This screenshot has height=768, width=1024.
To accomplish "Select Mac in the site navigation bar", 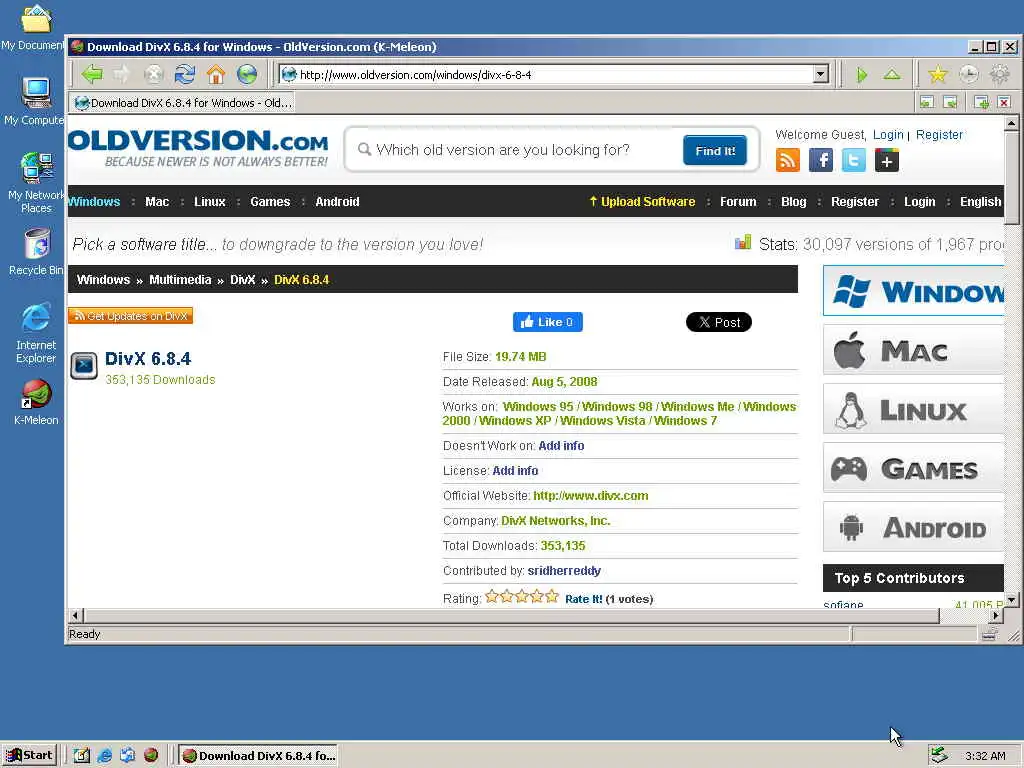I will coord(157,202).
